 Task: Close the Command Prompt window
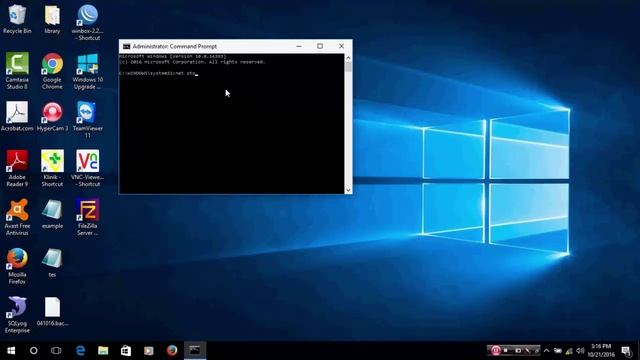coord(342,46)
